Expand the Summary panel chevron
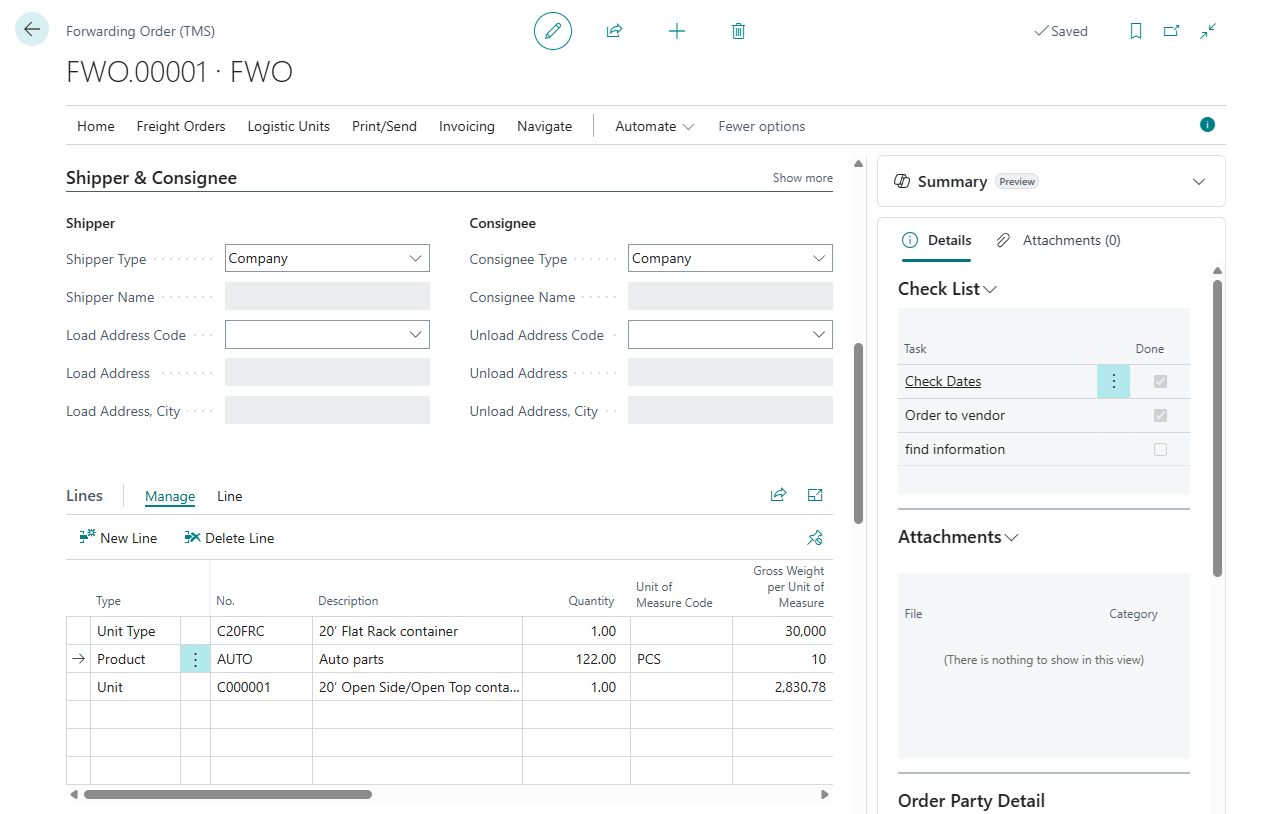1287x814 pixels. [x=1199, y=181]
